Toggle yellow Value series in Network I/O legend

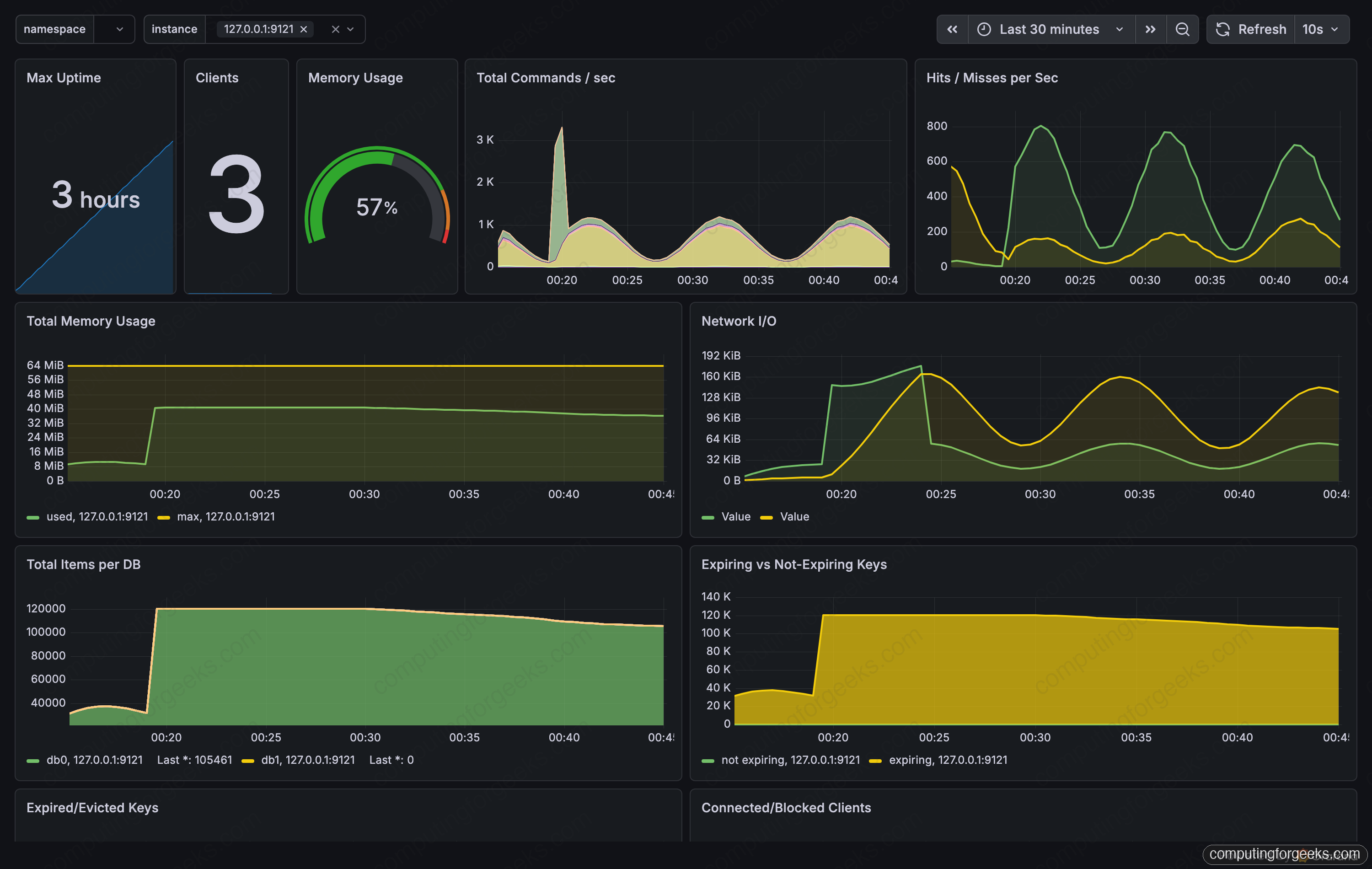point(794,516)
